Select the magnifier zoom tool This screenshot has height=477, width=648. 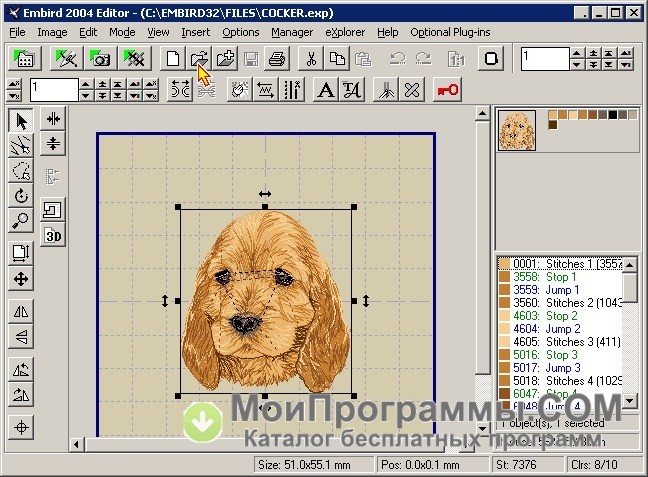[21, 220]
